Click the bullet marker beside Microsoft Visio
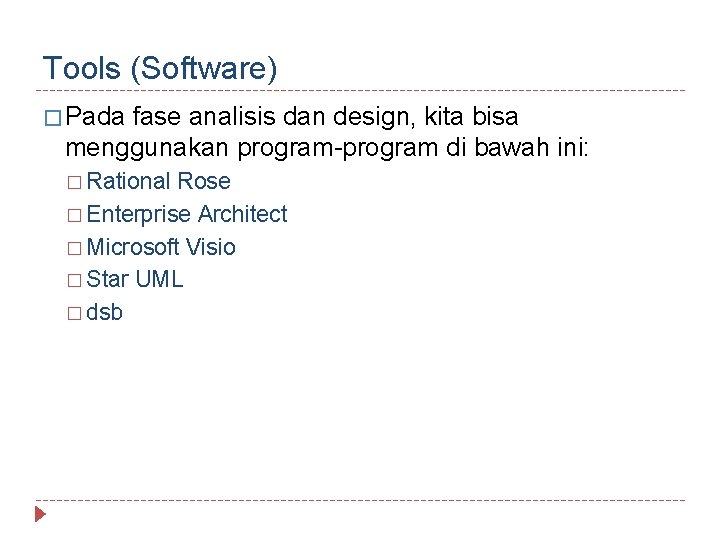Viewport: 720px width, 540px height. (x=74, y=248)
